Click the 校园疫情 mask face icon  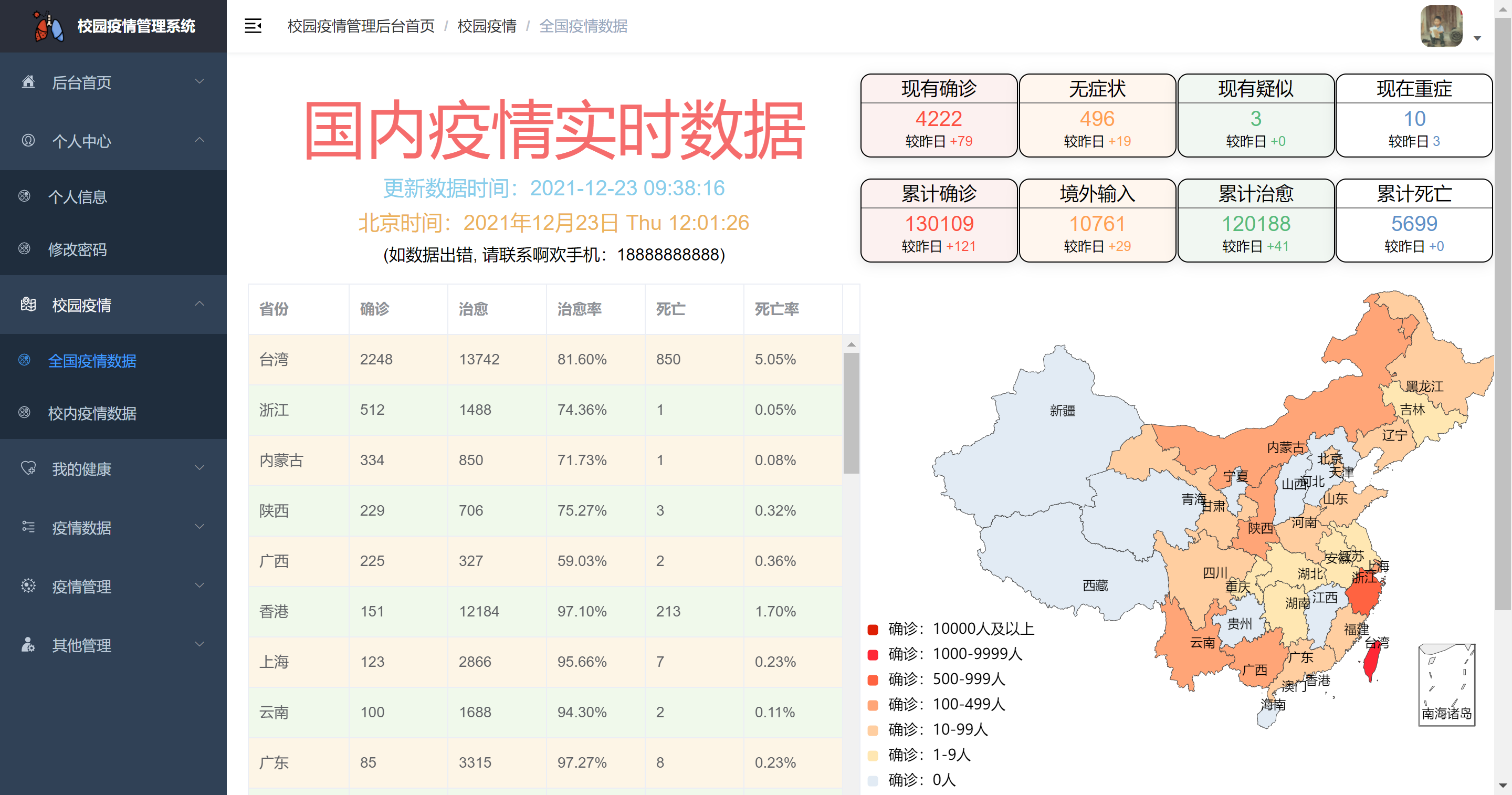28,304
